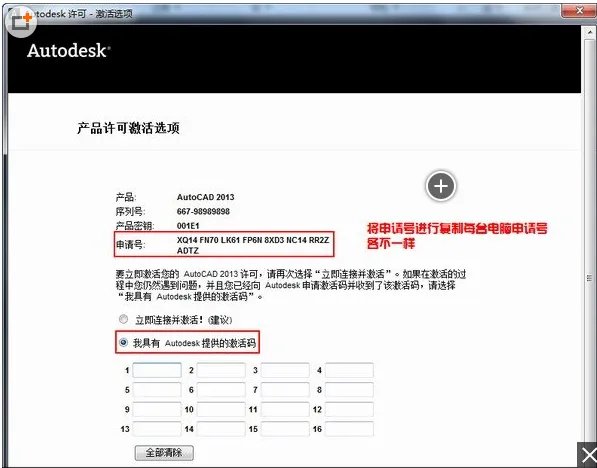Click the orange plus overlay icon at title bar
This screenshot has width=597, height=468.
pyautogui.click(x=21, y=21)
